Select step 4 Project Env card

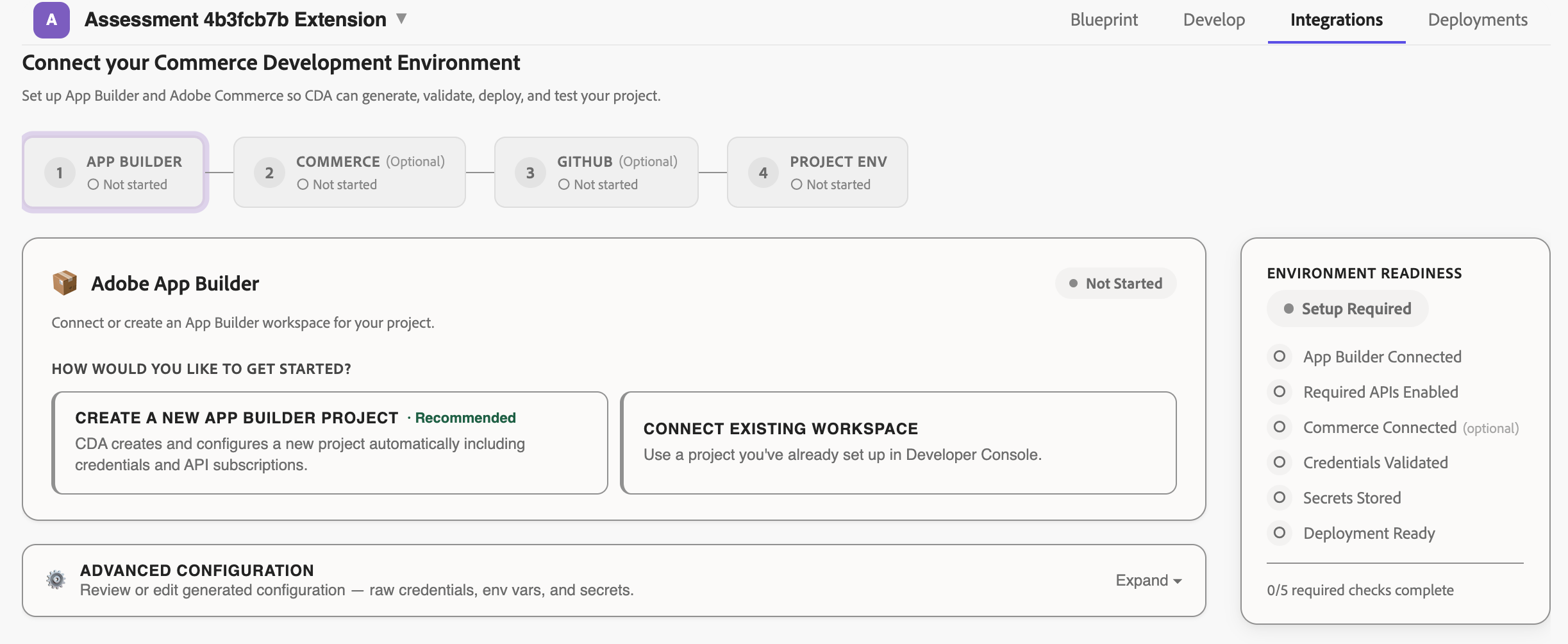pyautogui.click(x=817, y=172)
